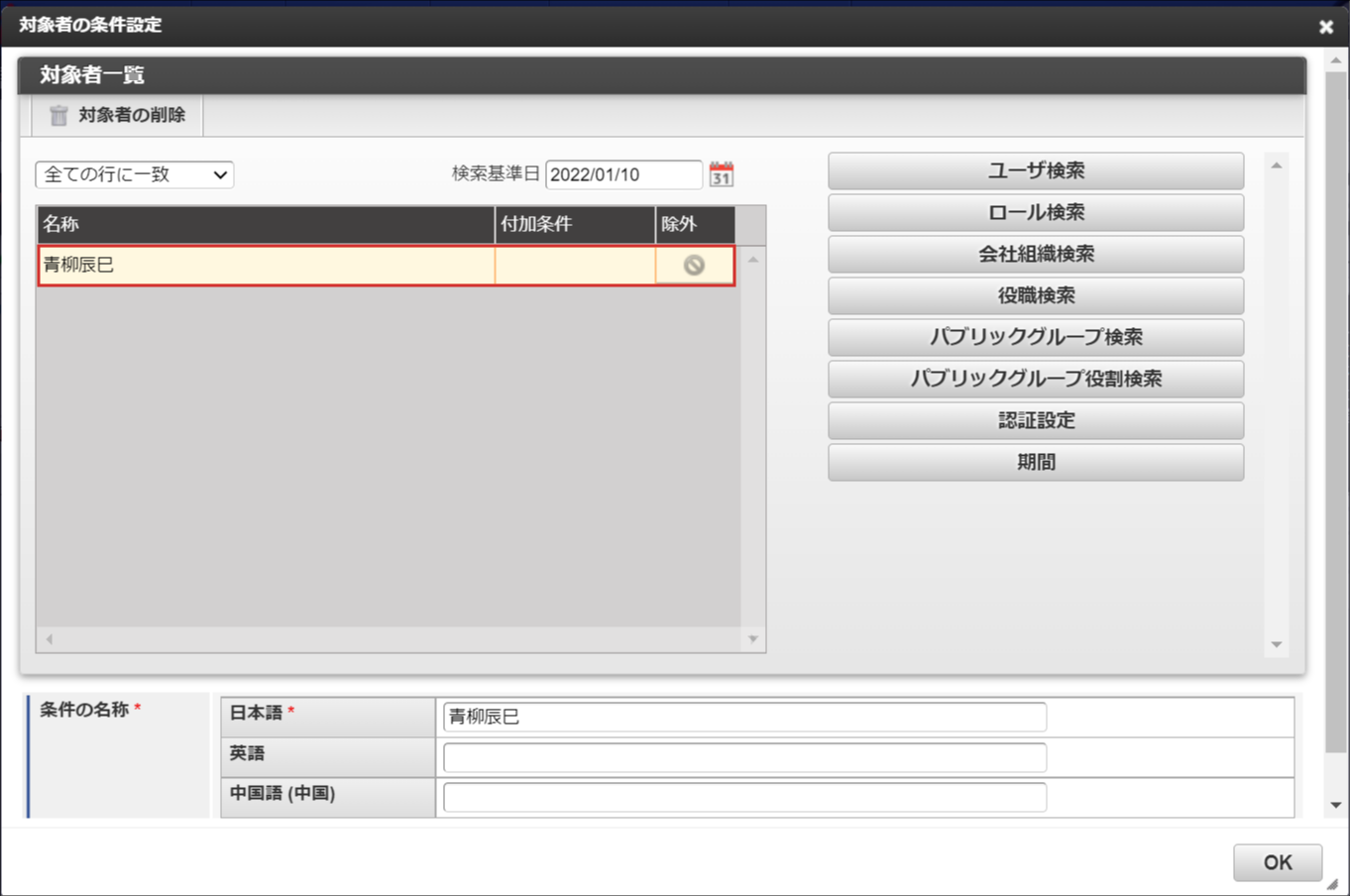This screenshot has height=896, width=1350.
Task: Click the 対象者の削除 toolbar label
Action: [x=132, y=115]
